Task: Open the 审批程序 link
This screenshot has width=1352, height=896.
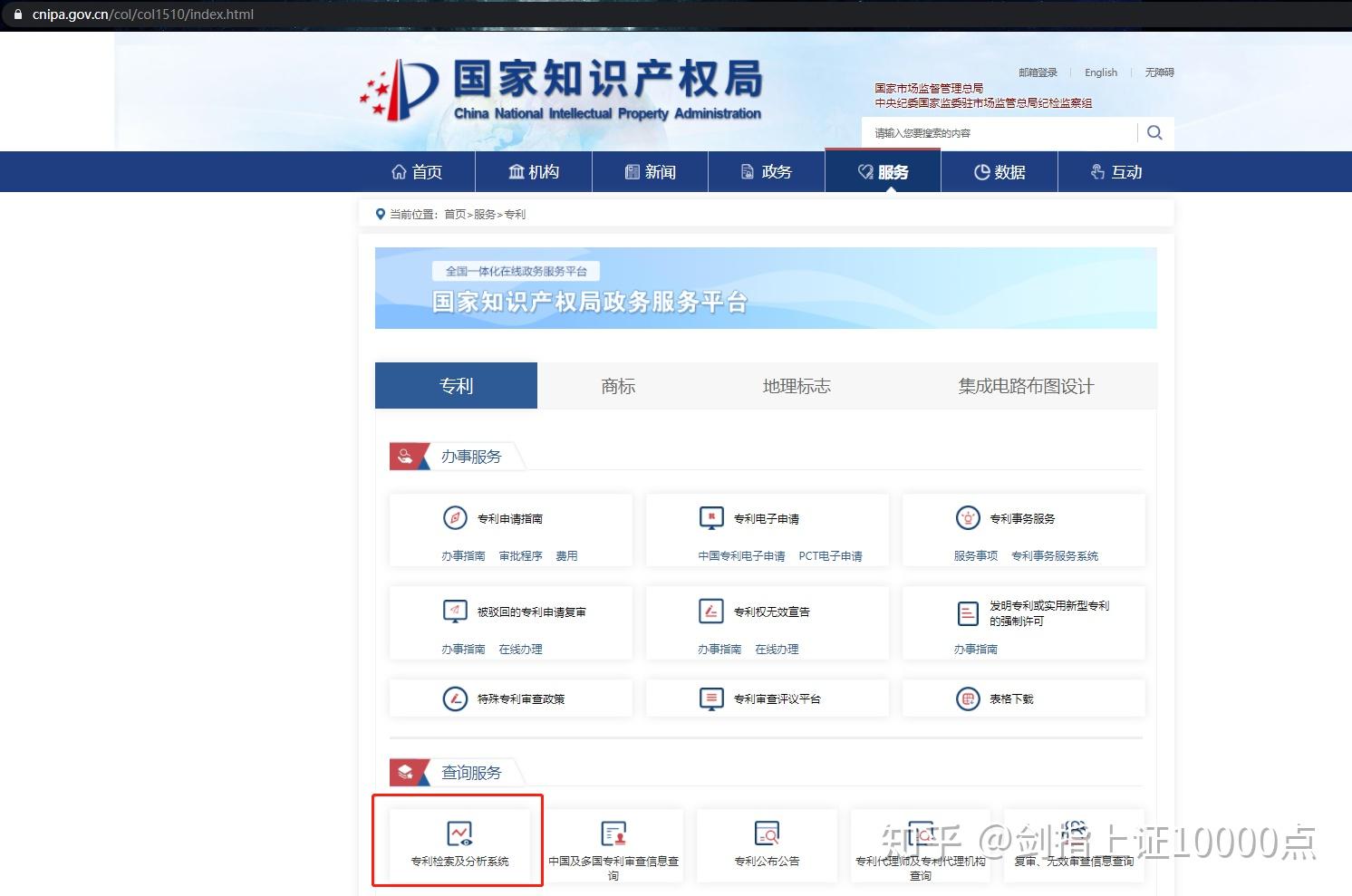Action: [520, 555]
